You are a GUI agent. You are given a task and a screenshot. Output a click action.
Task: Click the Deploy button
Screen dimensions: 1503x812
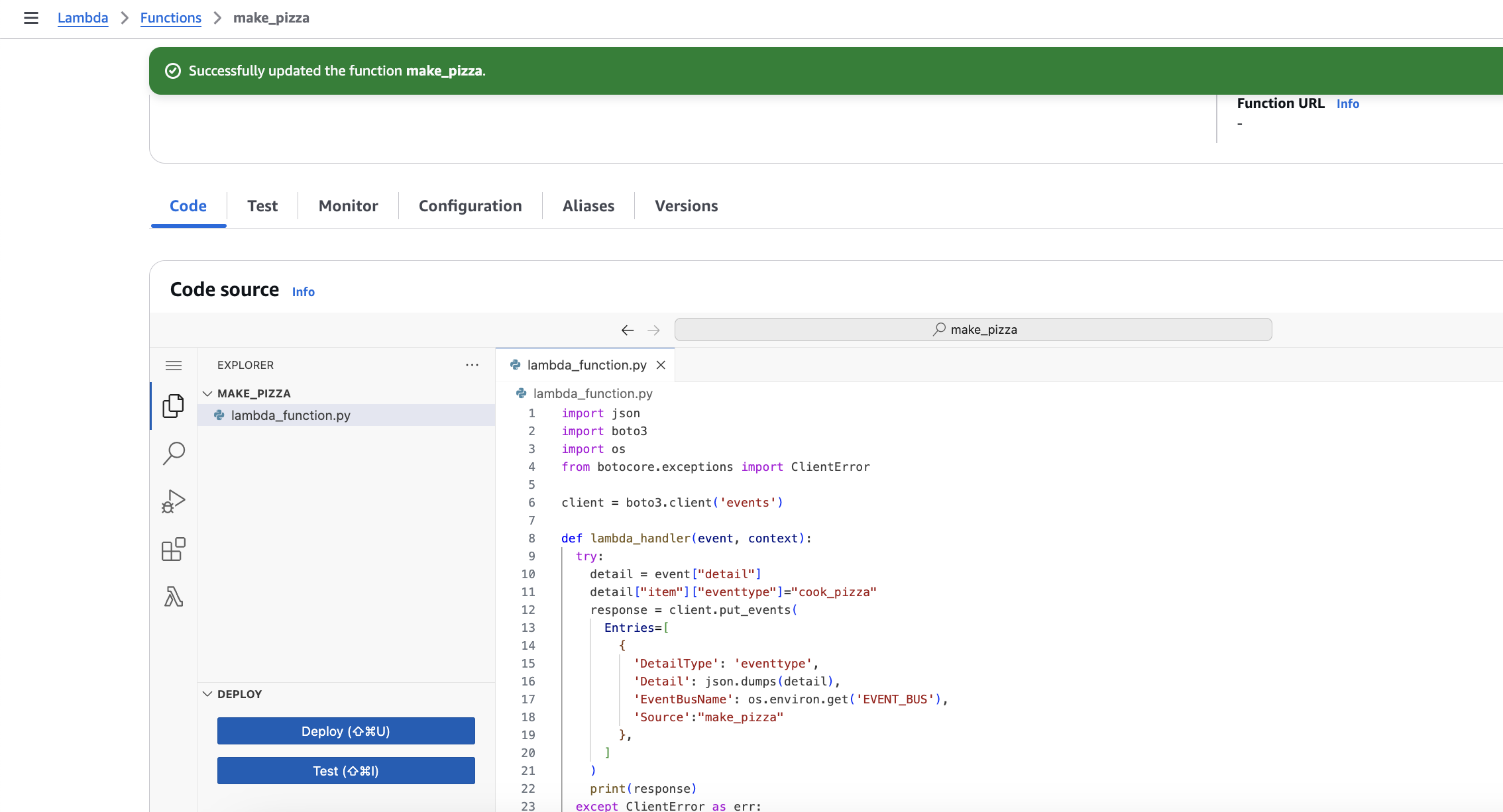(x=346, y=731)
